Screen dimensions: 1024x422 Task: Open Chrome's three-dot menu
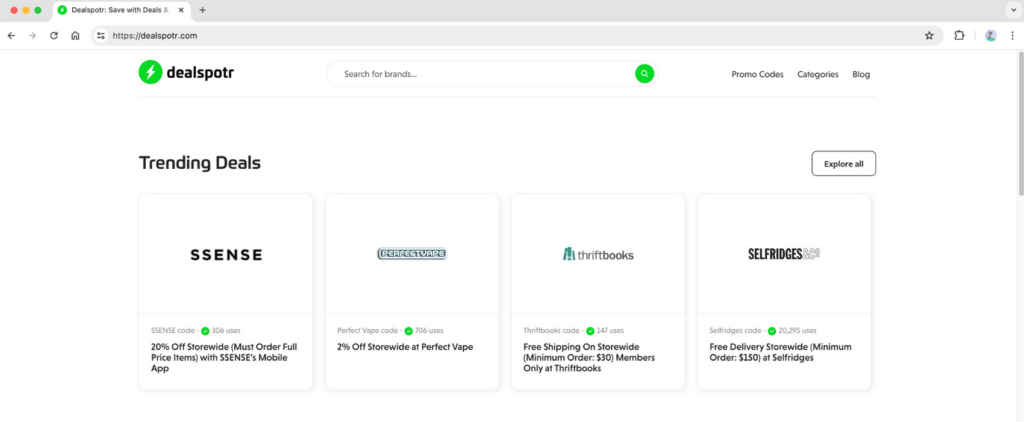tap(1012, 36)
